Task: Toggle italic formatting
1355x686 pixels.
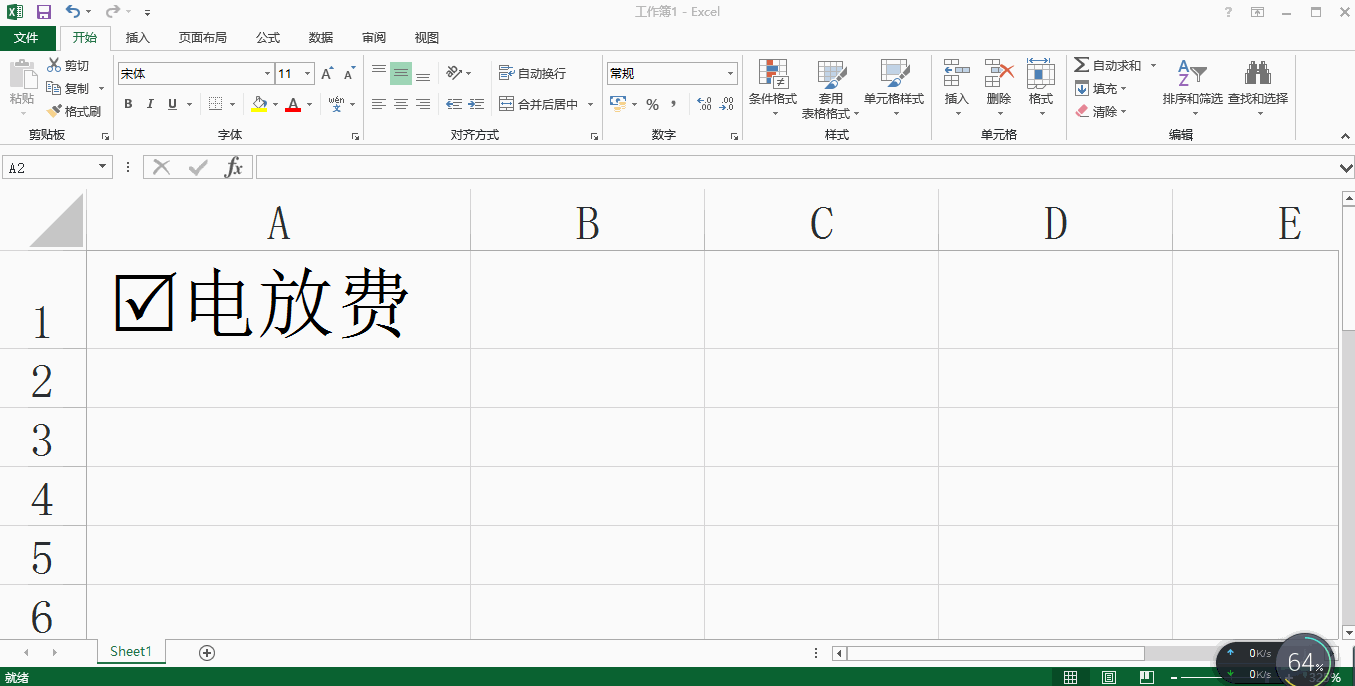Action: [x=149, y=103]
